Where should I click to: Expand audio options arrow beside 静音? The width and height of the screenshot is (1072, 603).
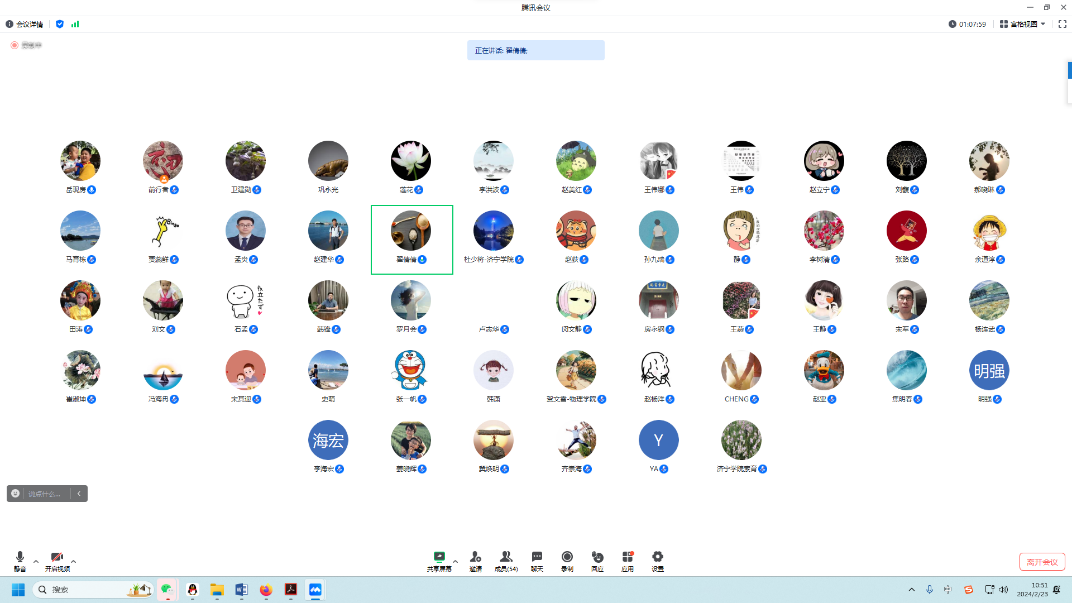(x=36, y=560)
